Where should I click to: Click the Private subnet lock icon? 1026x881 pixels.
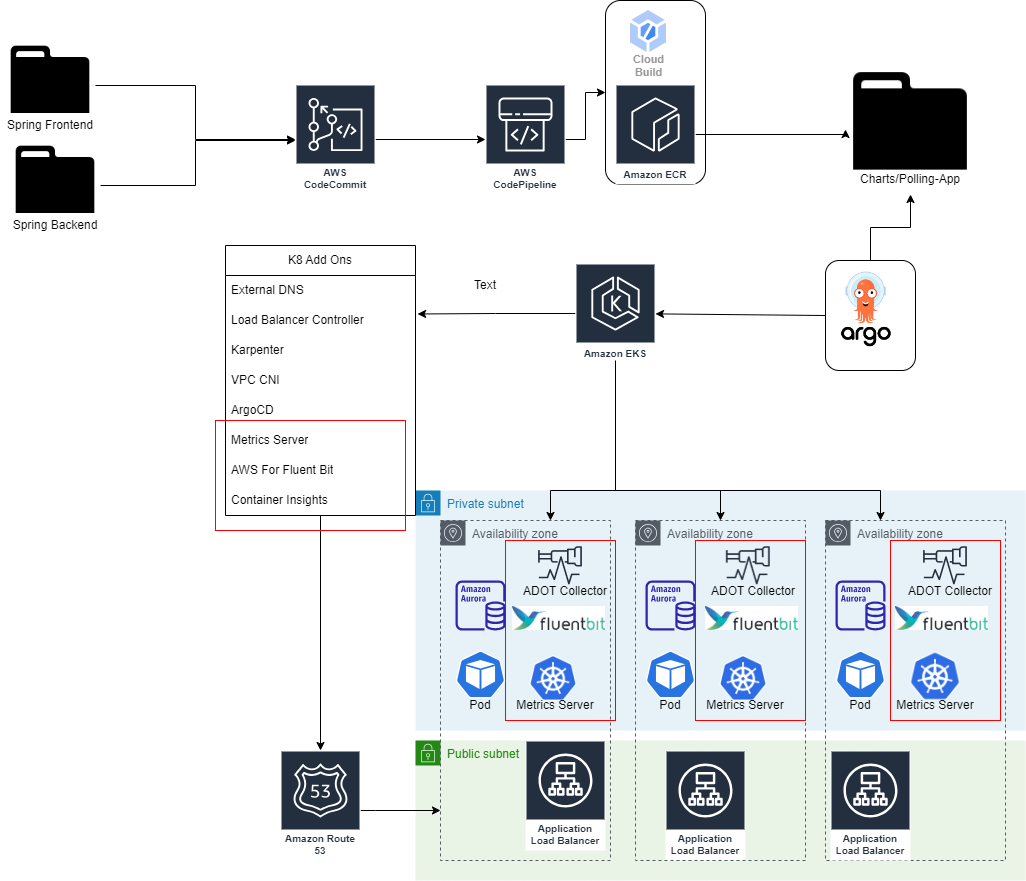pos(428,503)
